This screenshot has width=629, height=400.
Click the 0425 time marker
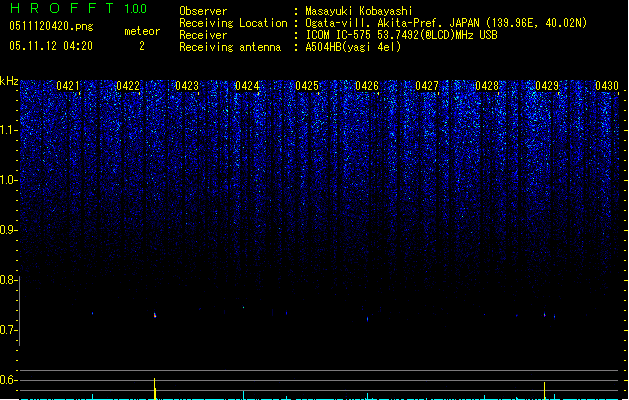pos(307,86)
